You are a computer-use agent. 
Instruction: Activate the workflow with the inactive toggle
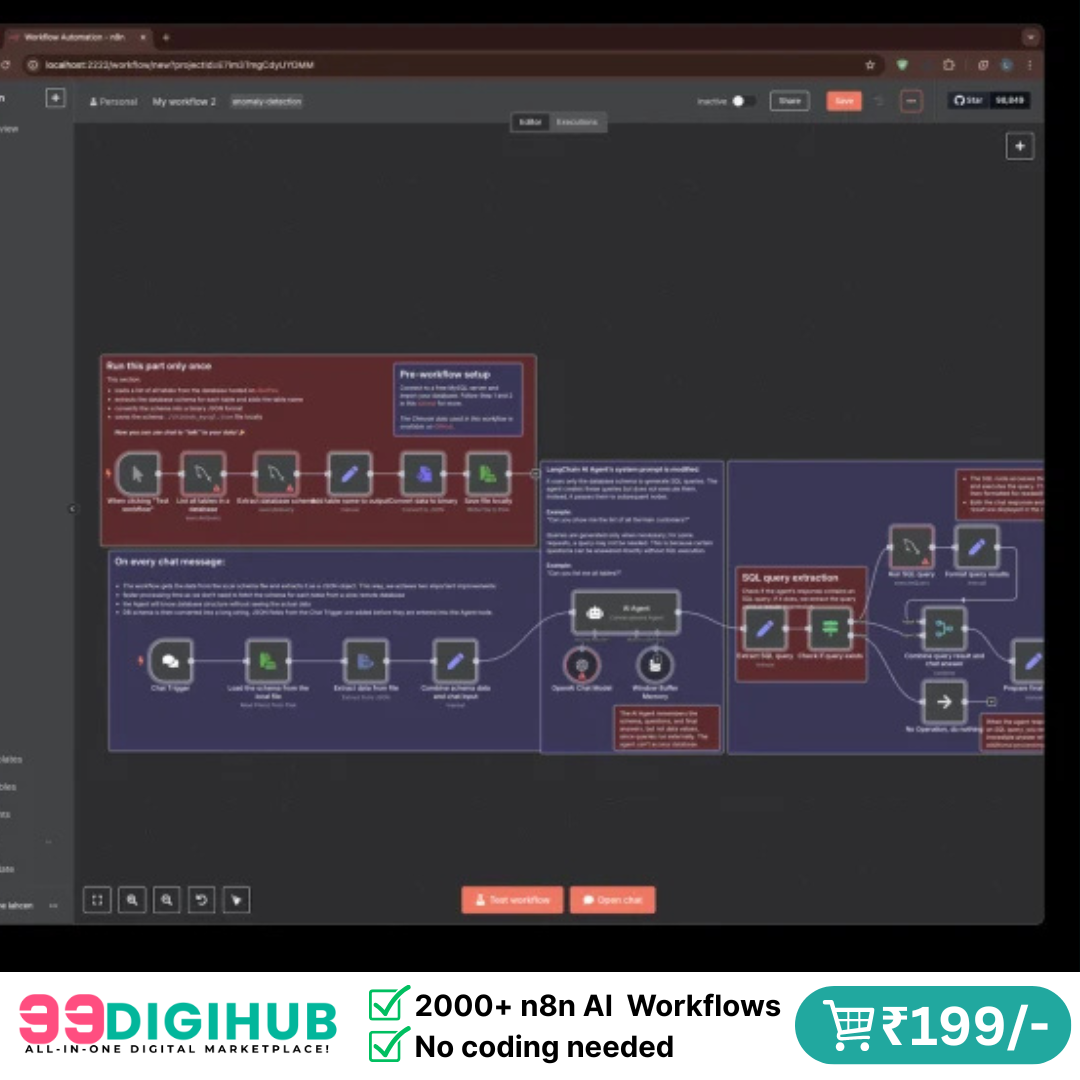pyautogui.click(x=742, y=101)
